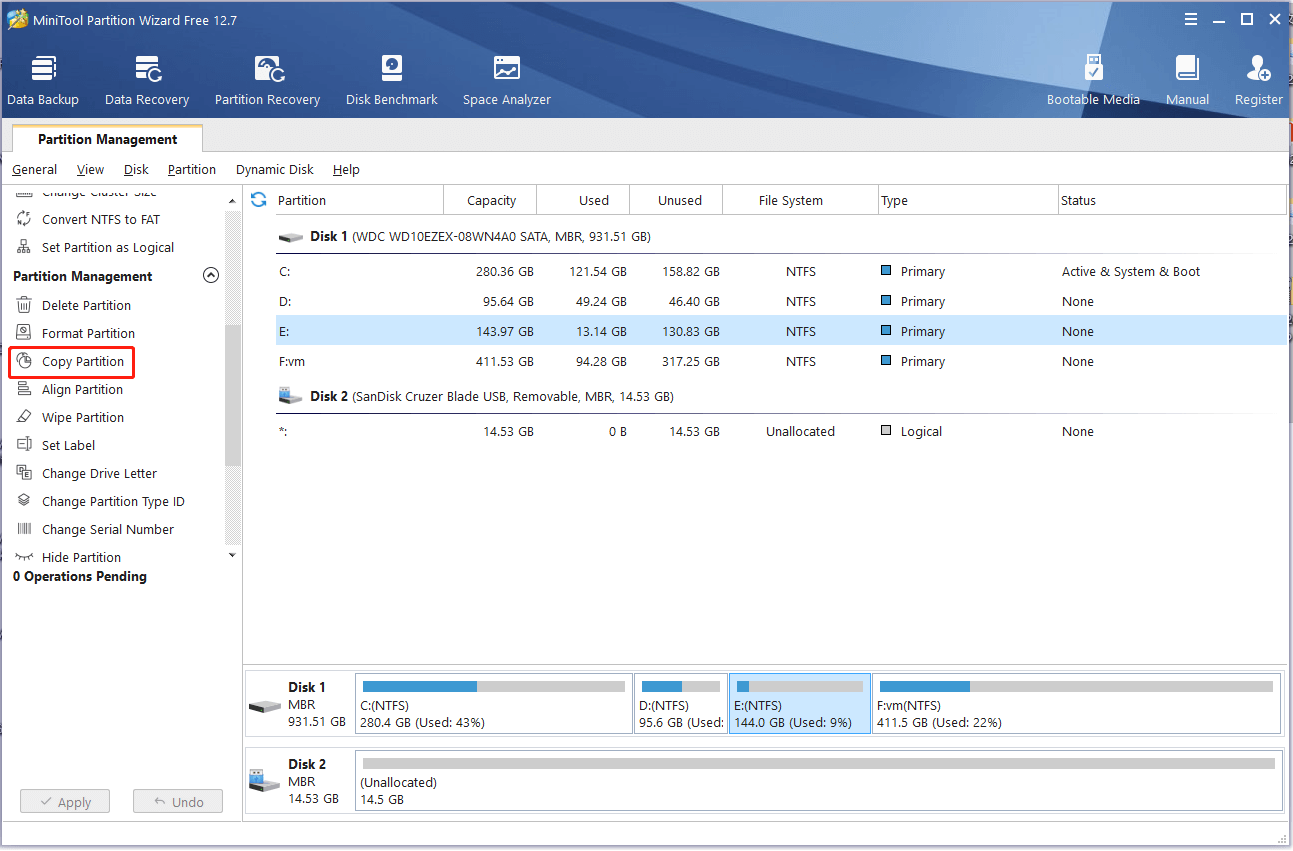Collapse the Partition Management section

(x=211, y=276)
